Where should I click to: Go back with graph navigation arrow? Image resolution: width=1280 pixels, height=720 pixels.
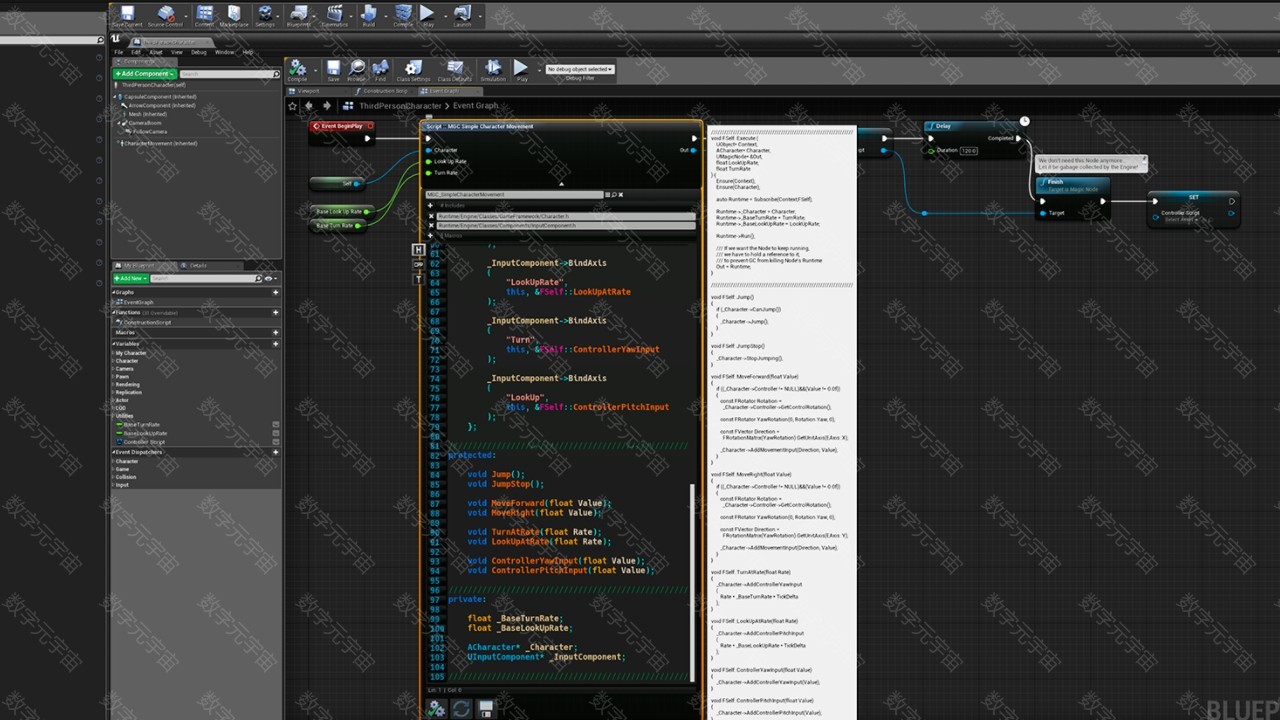click(308, 105)
